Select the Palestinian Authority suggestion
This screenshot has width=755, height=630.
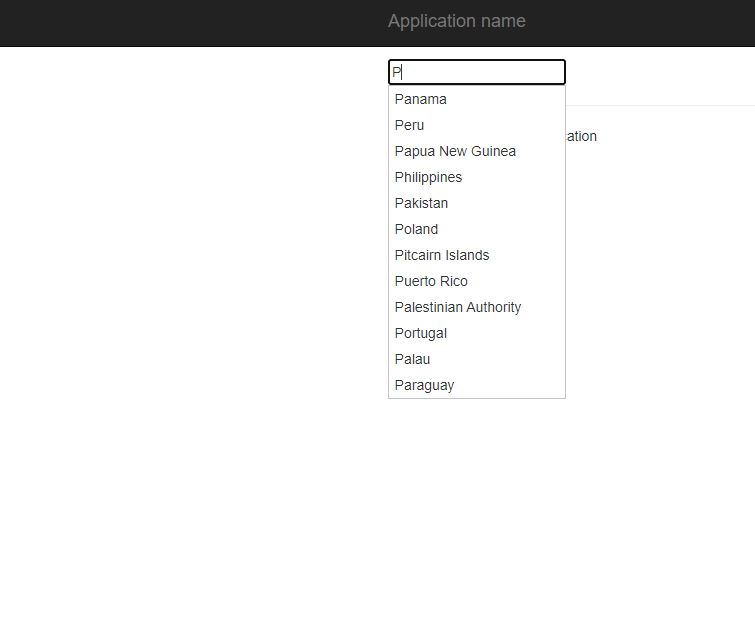point(477,307)
